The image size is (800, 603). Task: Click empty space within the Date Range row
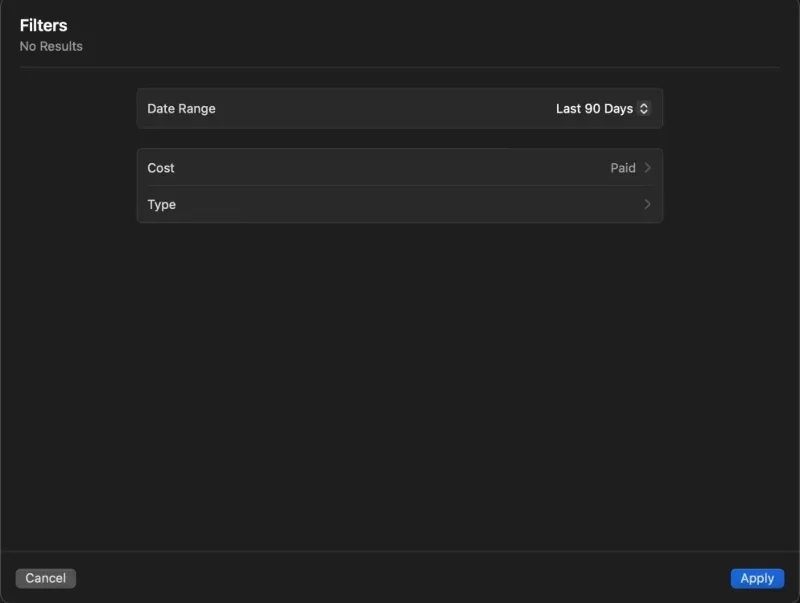(380, 108)
